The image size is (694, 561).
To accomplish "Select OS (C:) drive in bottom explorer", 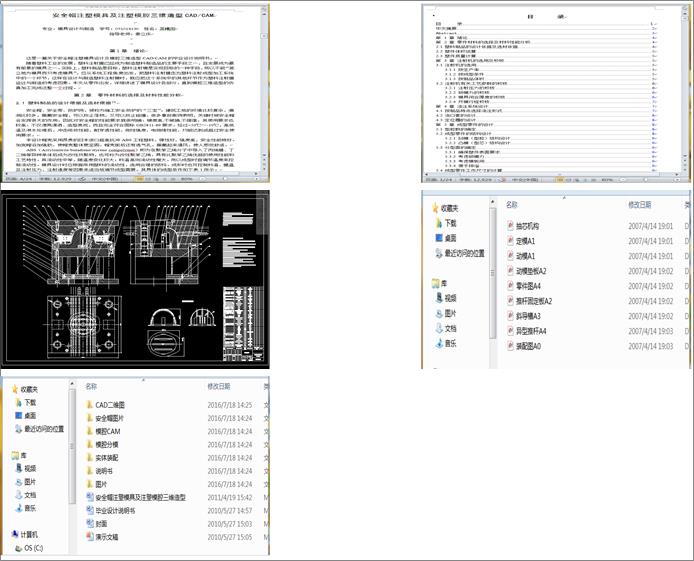I will [x=32, y=548].
